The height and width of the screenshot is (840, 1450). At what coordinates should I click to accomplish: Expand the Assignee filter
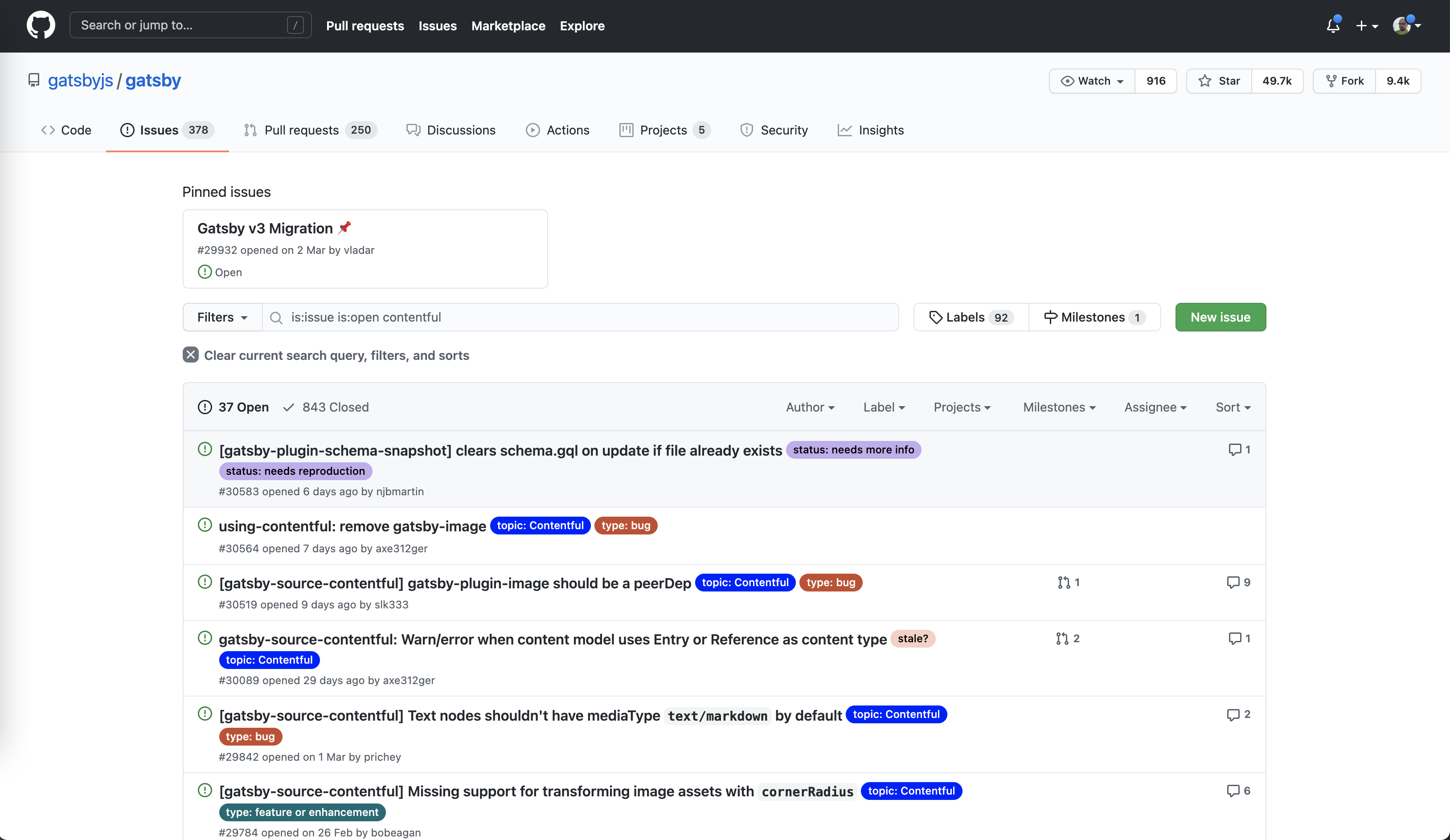click(1155, 407)
